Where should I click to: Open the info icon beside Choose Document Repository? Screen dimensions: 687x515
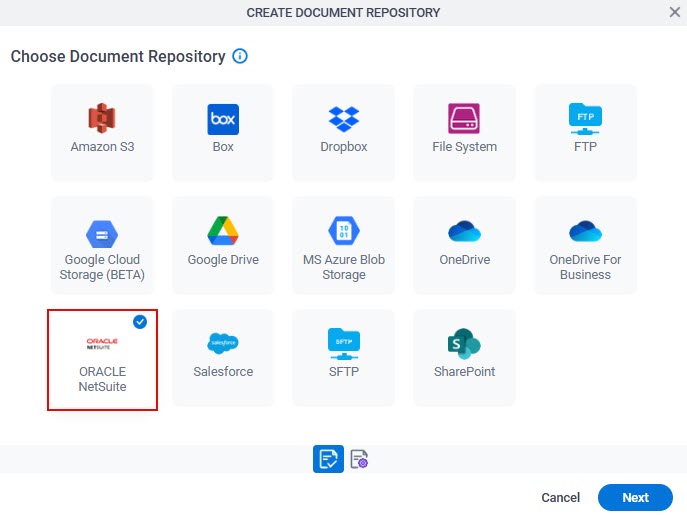pyautogui.click(x=240, y=56)
